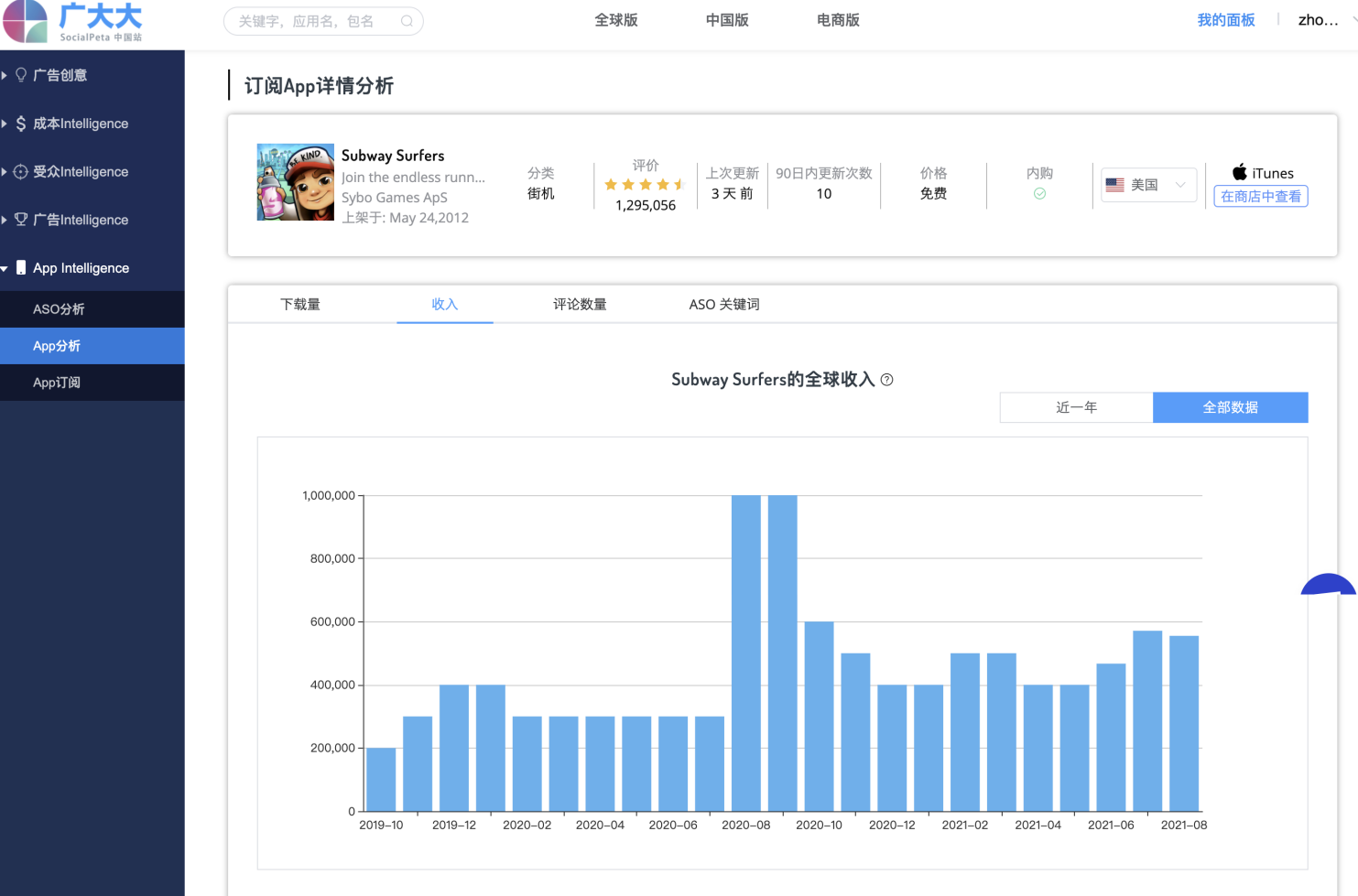Screen dimensions: 1358x896
Task: Select the 近一年 time range
Action: tap(1077, 407)
